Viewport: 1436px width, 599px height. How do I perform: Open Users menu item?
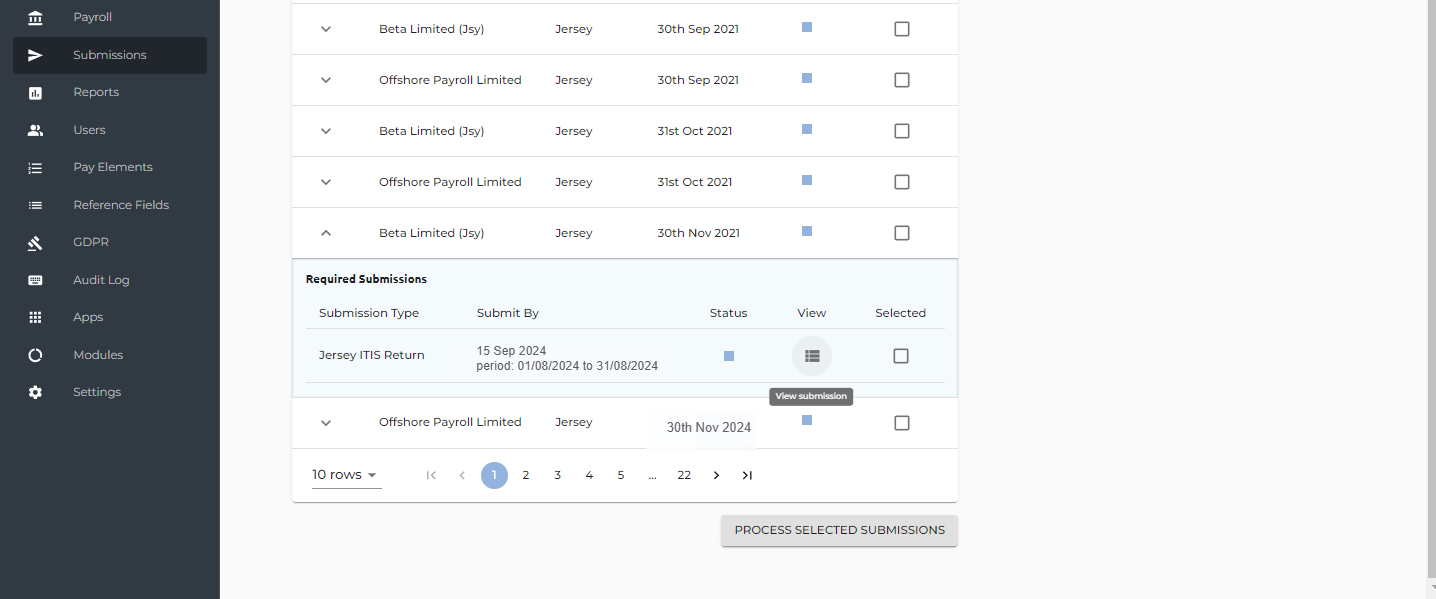point(110,130)
